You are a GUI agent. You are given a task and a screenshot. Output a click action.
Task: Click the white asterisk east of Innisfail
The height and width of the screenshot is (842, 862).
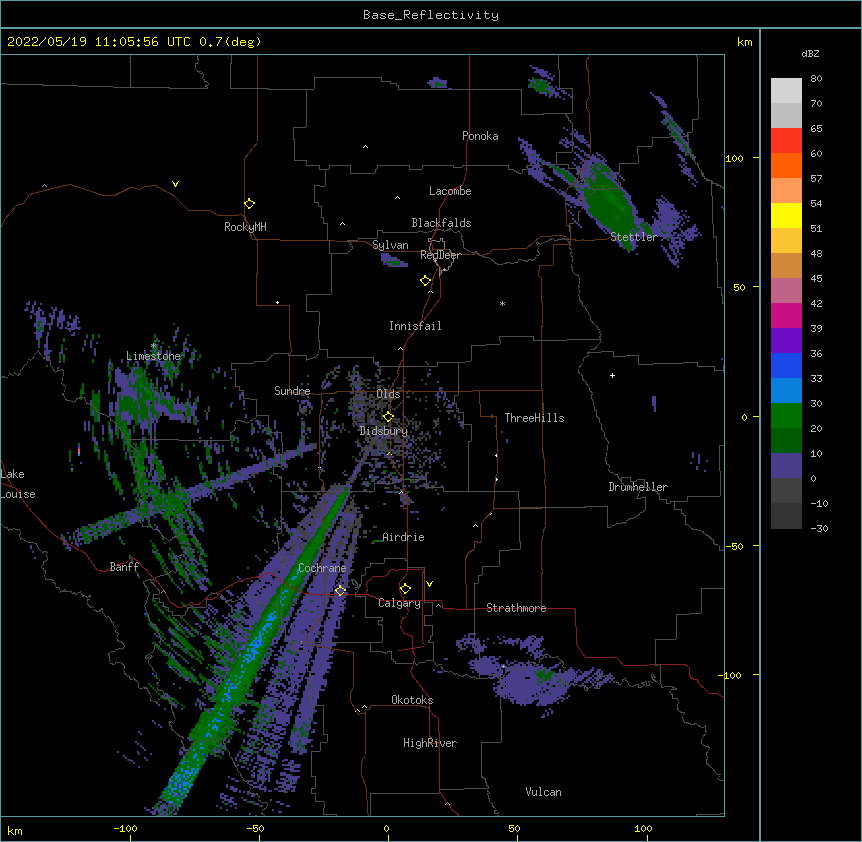[502, 304]
